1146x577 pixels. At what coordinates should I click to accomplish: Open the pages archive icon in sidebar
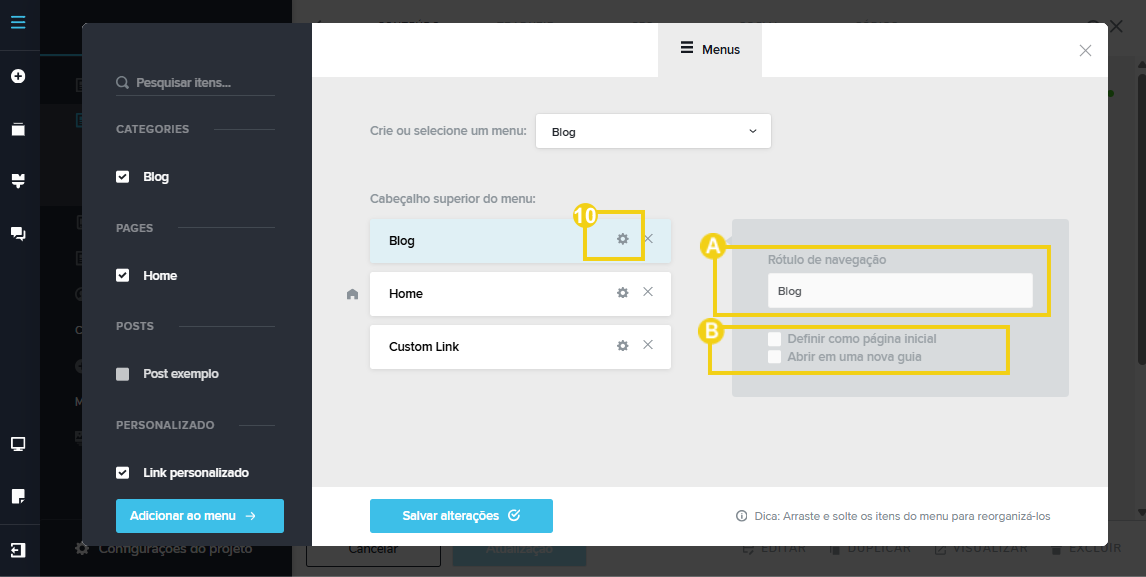click(18, 129)
